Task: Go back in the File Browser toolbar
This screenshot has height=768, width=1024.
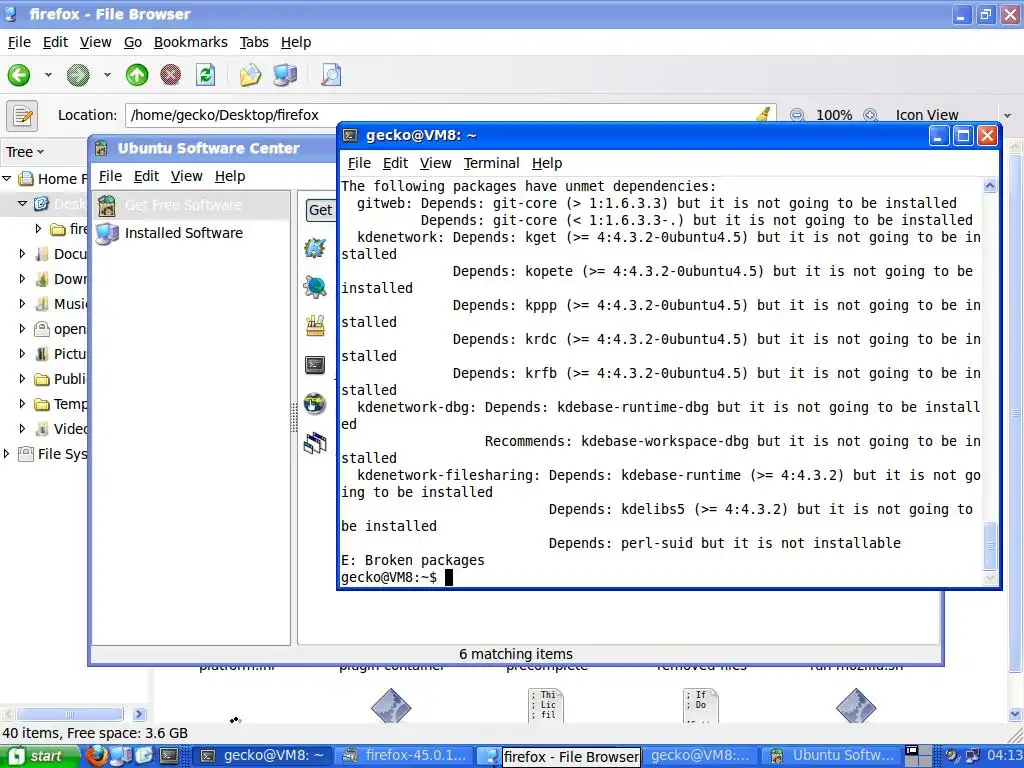Action: pos(19,75)
